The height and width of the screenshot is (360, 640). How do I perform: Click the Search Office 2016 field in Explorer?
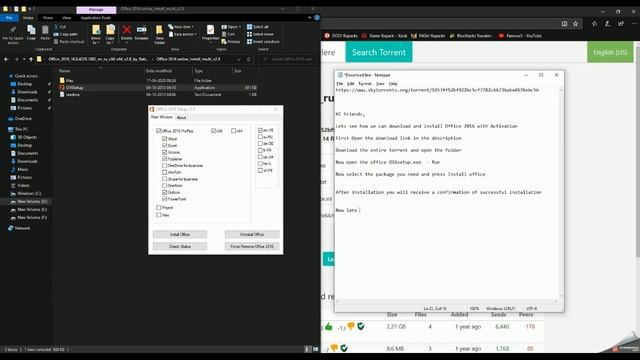288,59
